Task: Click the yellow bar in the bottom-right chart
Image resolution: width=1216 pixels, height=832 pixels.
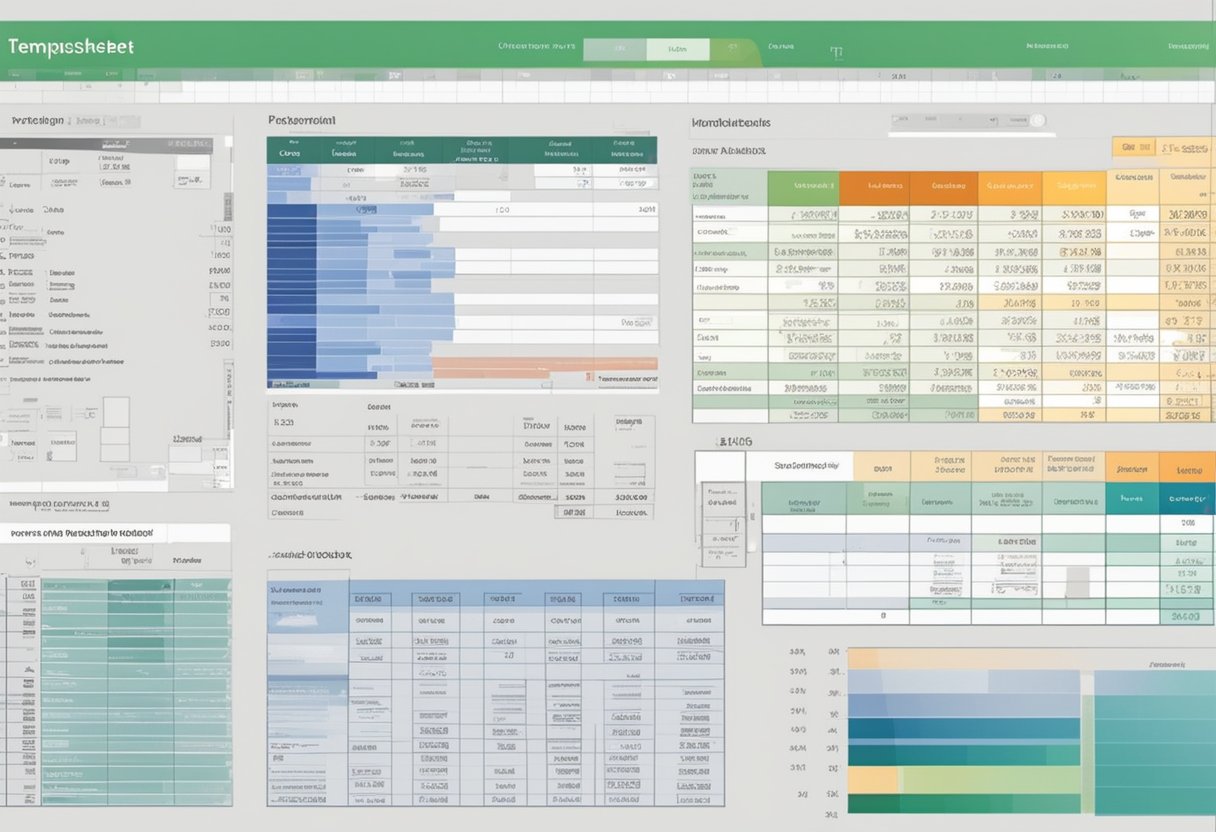Action: [873, 779]
